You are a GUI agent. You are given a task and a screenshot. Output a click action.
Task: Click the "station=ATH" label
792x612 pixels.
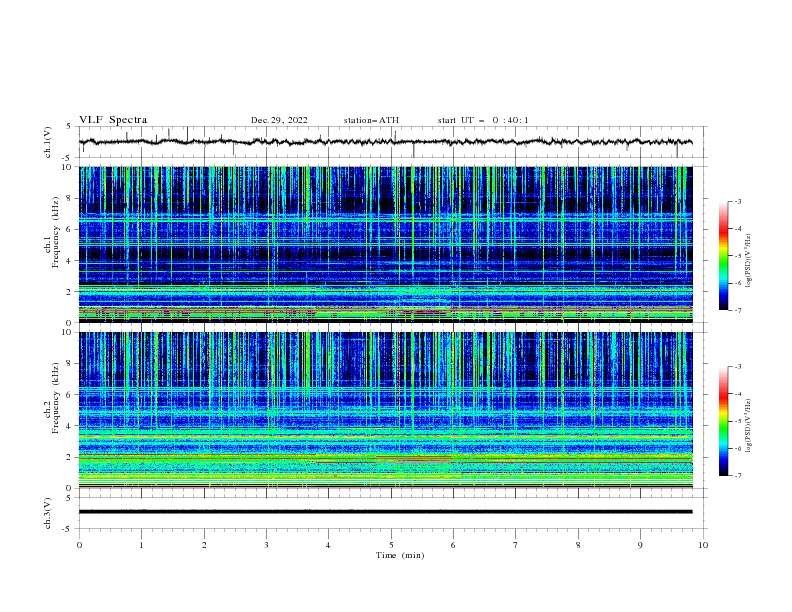point(371,120)
